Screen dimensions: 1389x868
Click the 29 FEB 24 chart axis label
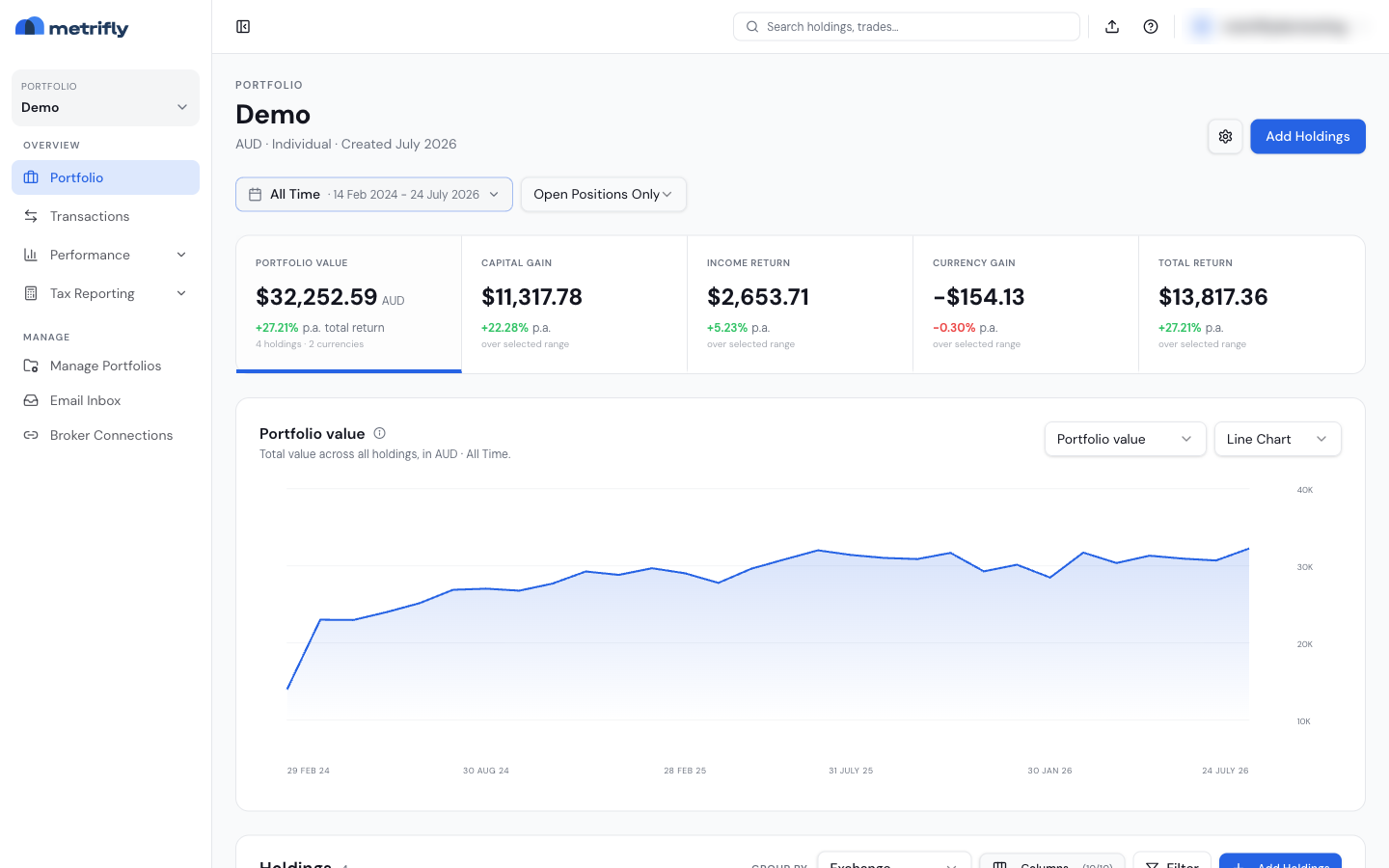pyautogui.click(x=309, y=771)
